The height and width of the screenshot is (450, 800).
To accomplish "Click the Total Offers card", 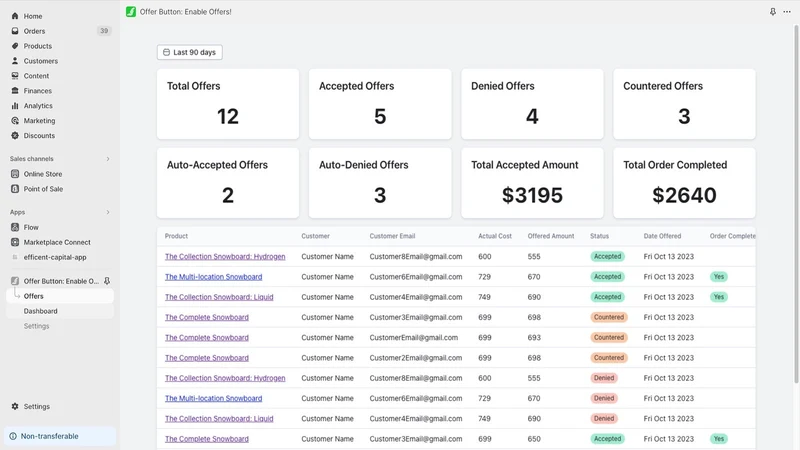I will click(228, 104).
